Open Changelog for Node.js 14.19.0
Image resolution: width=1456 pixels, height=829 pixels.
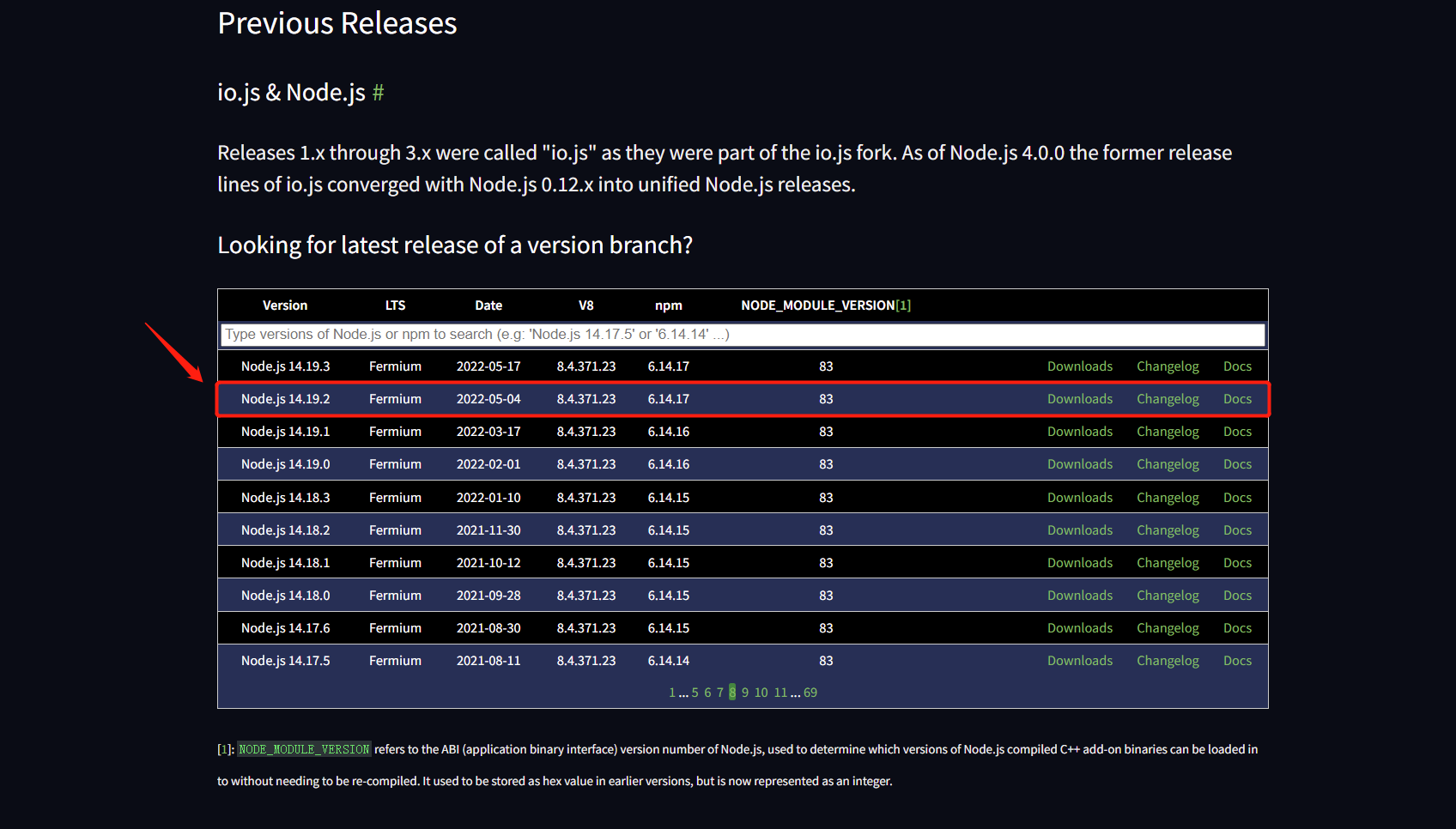click(1167, 464)
